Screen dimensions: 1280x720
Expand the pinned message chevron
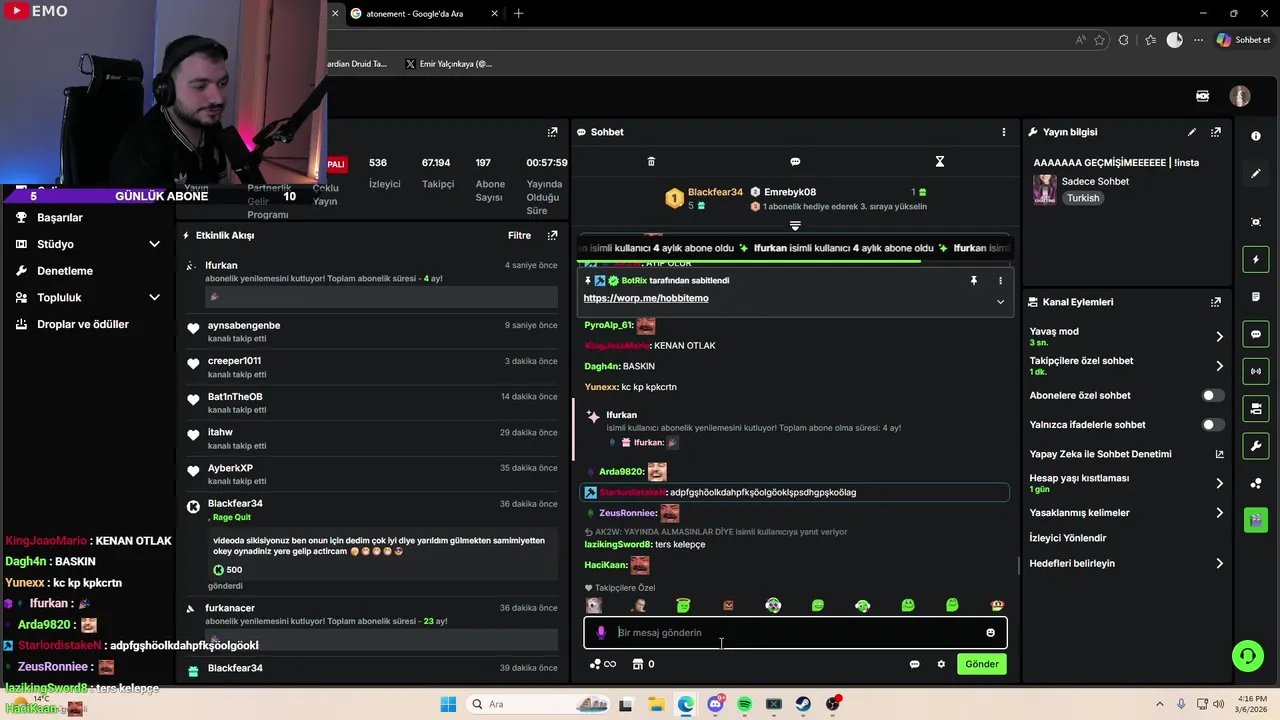(1000, 301)
